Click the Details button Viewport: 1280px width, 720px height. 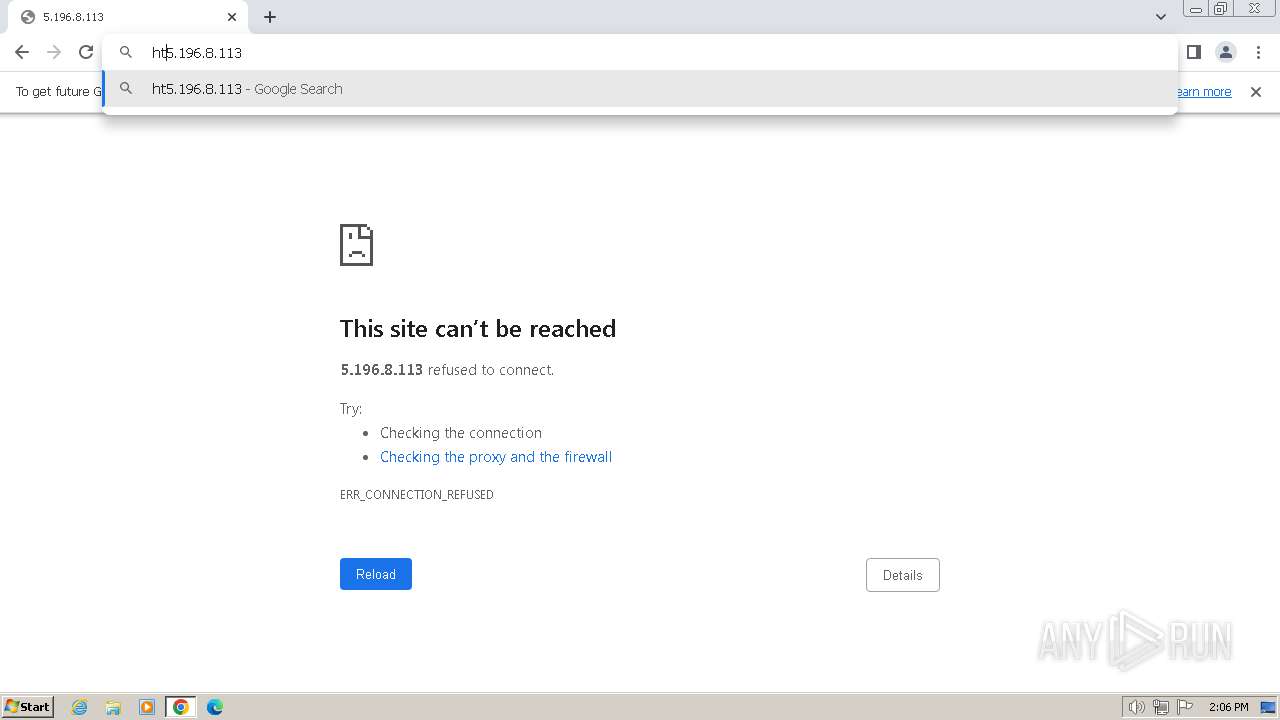902,575
